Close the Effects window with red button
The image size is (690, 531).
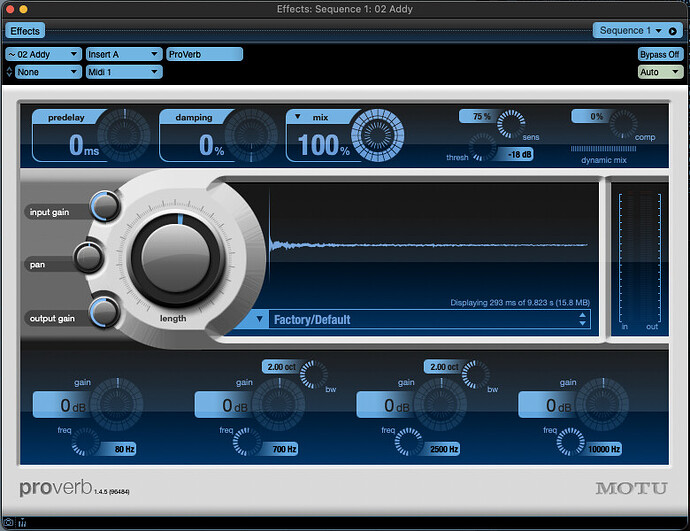pos(10,9)
